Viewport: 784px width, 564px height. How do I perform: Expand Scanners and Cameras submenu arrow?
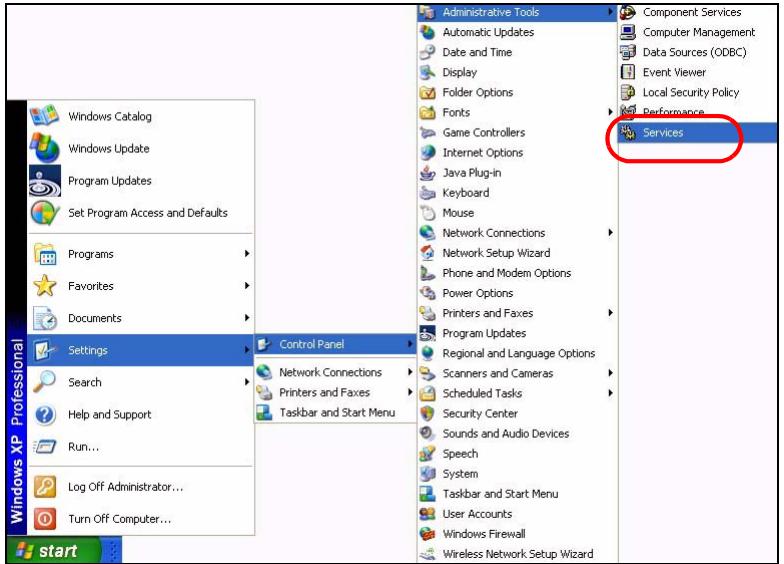(610, 373)
